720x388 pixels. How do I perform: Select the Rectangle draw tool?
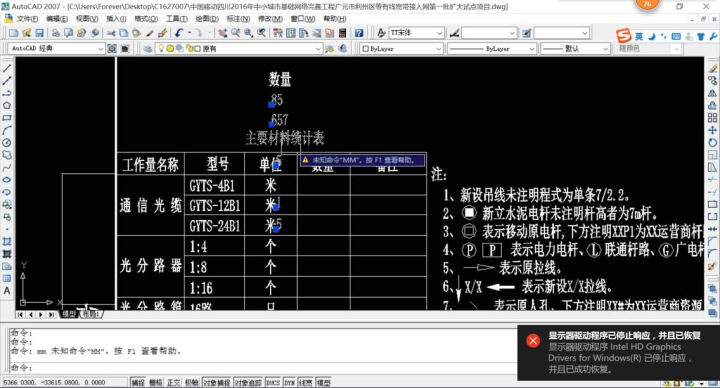click(7, 118)
